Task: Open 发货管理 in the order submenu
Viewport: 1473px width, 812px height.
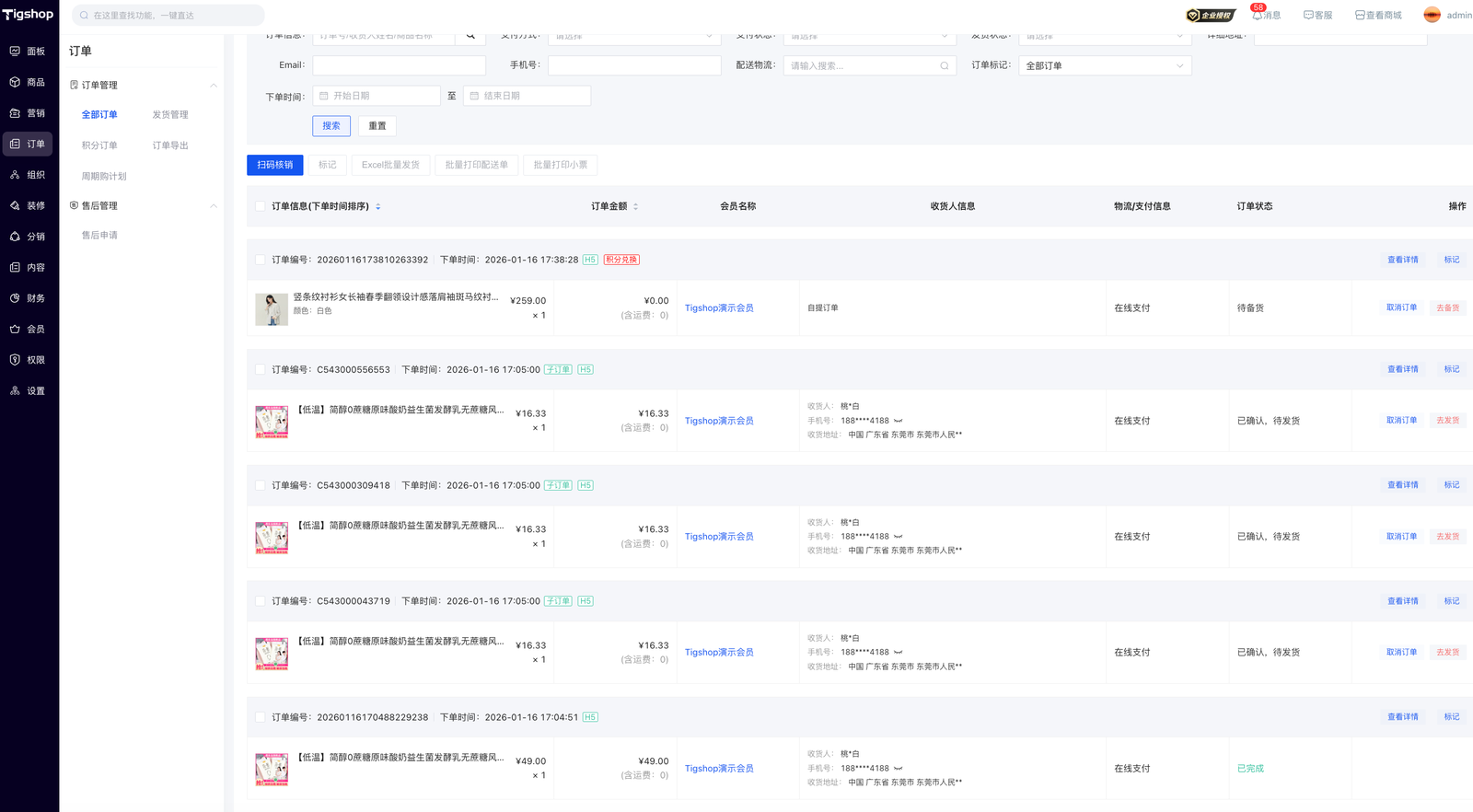Action: point(170,115)
